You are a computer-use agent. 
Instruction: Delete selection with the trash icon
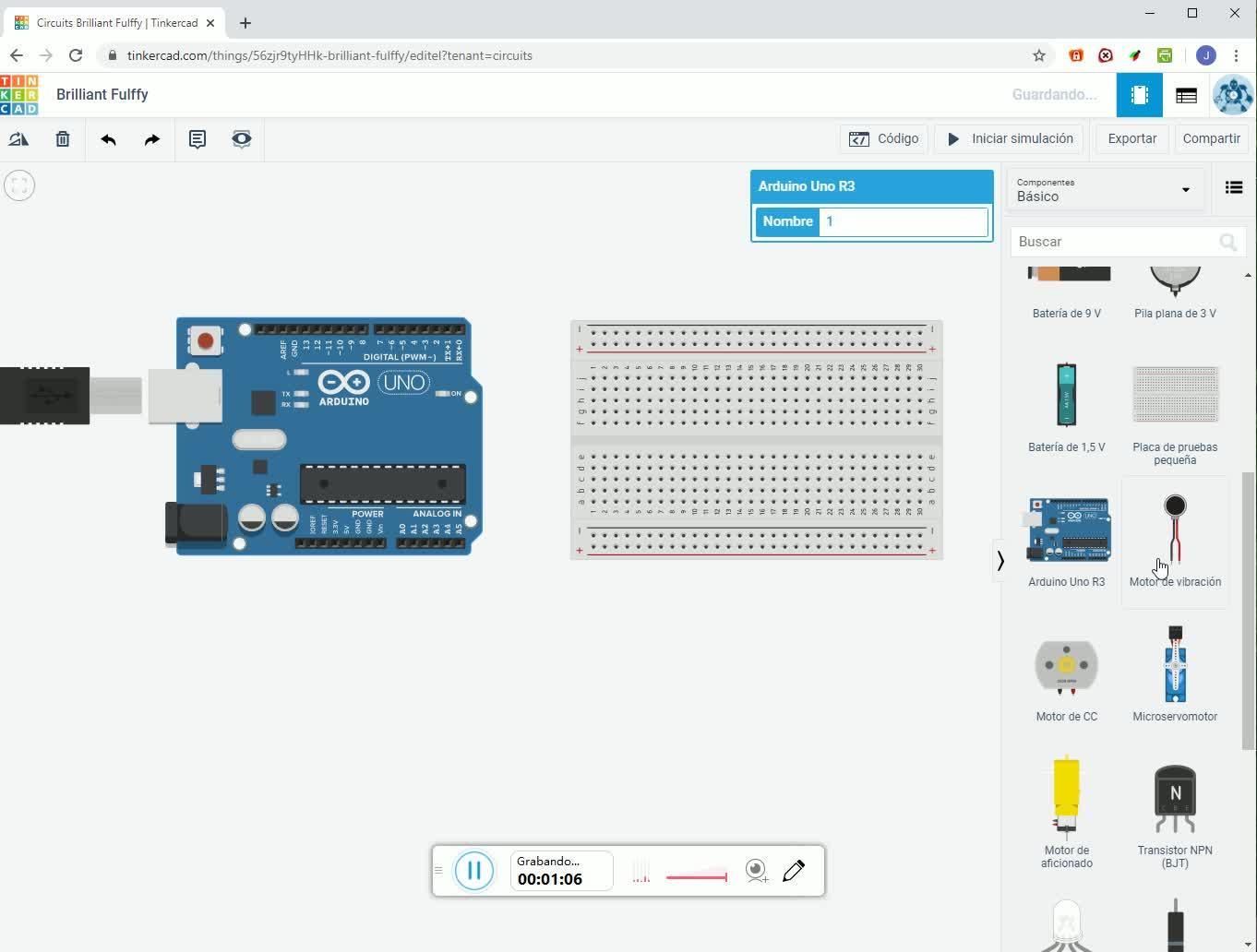point(63,139)
